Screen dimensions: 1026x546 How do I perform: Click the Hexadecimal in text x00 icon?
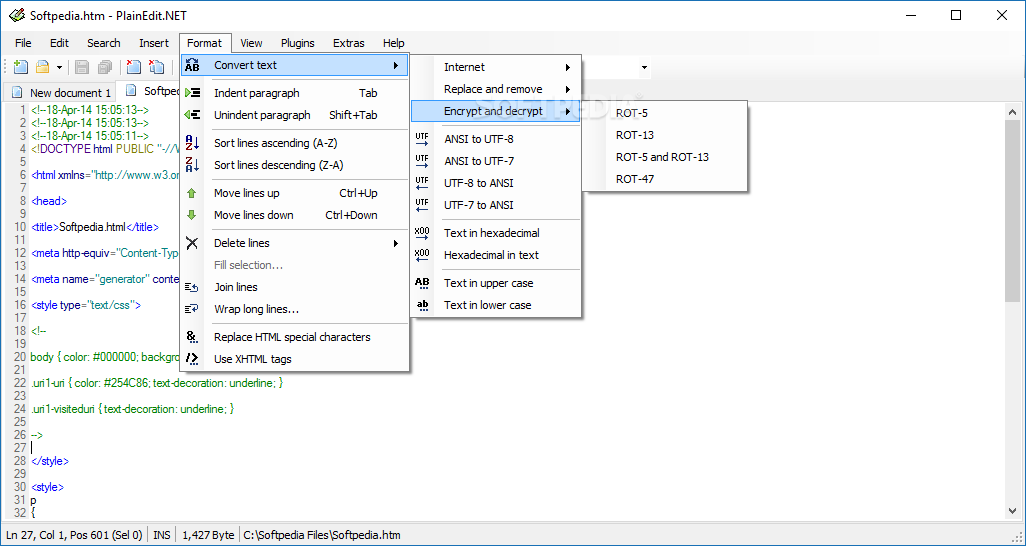[422, 255]
